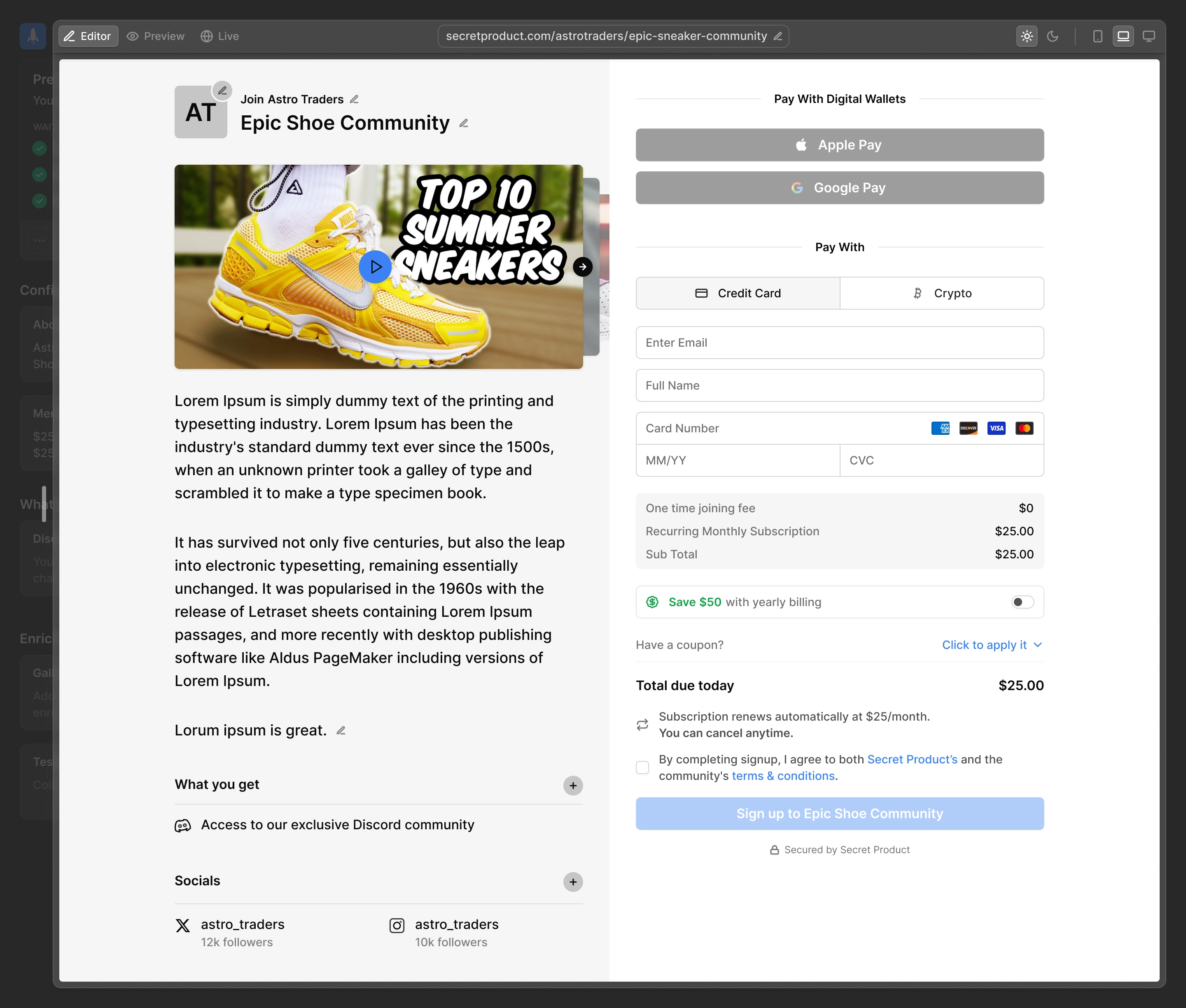Open terms & conditions link
The image size is (1186, 1008).
point(783,776)
